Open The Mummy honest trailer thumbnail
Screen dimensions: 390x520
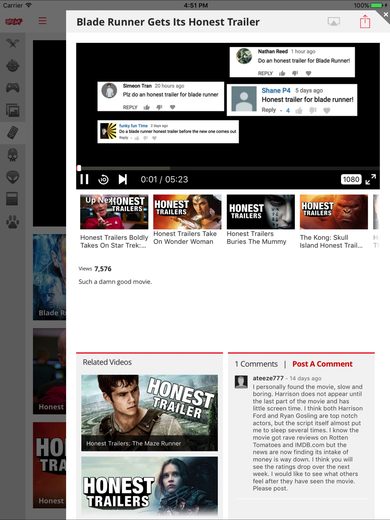pos(260,212)
